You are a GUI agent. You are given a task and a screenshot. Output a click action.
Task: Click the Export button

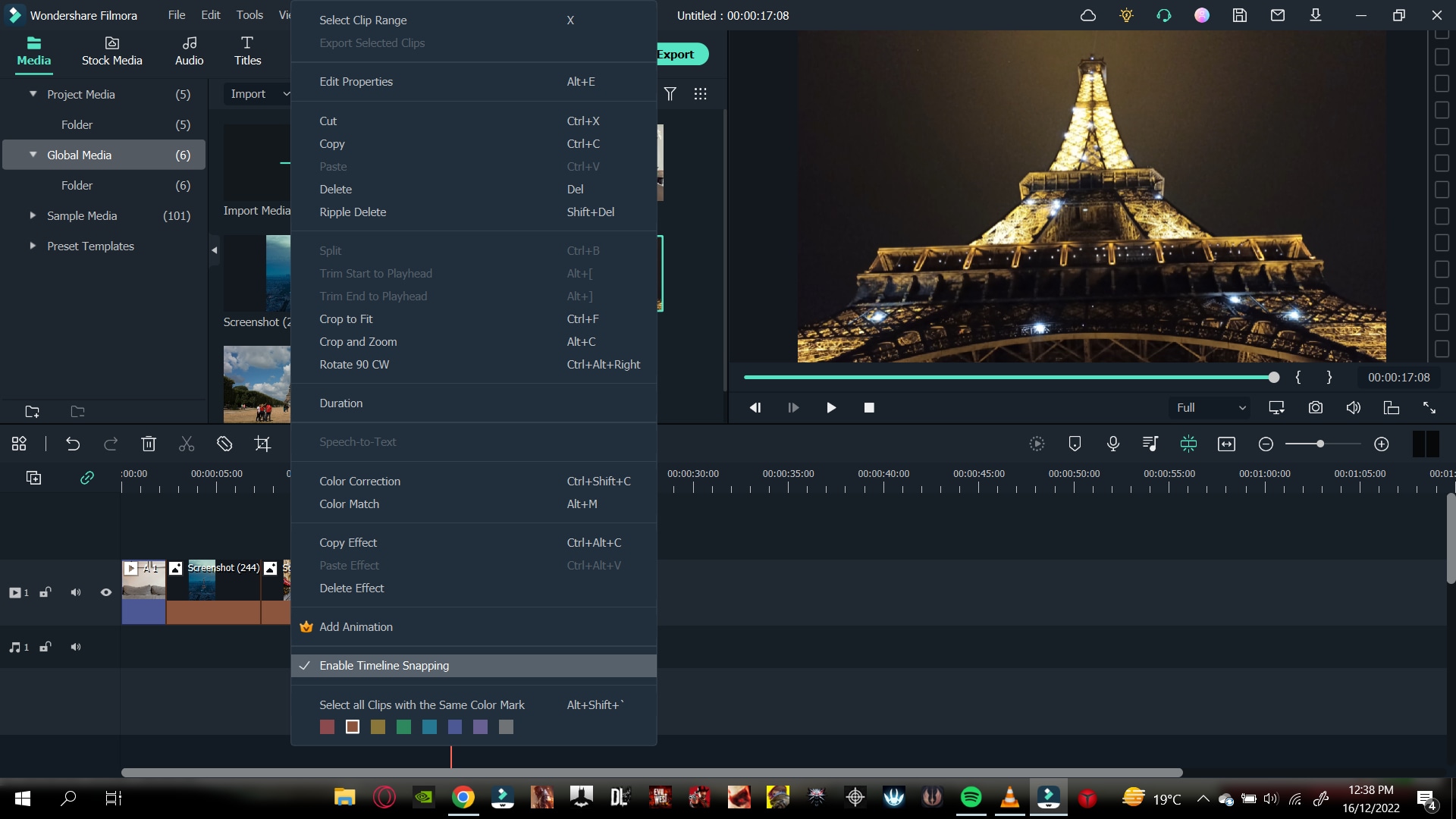(x=676, y=54)
